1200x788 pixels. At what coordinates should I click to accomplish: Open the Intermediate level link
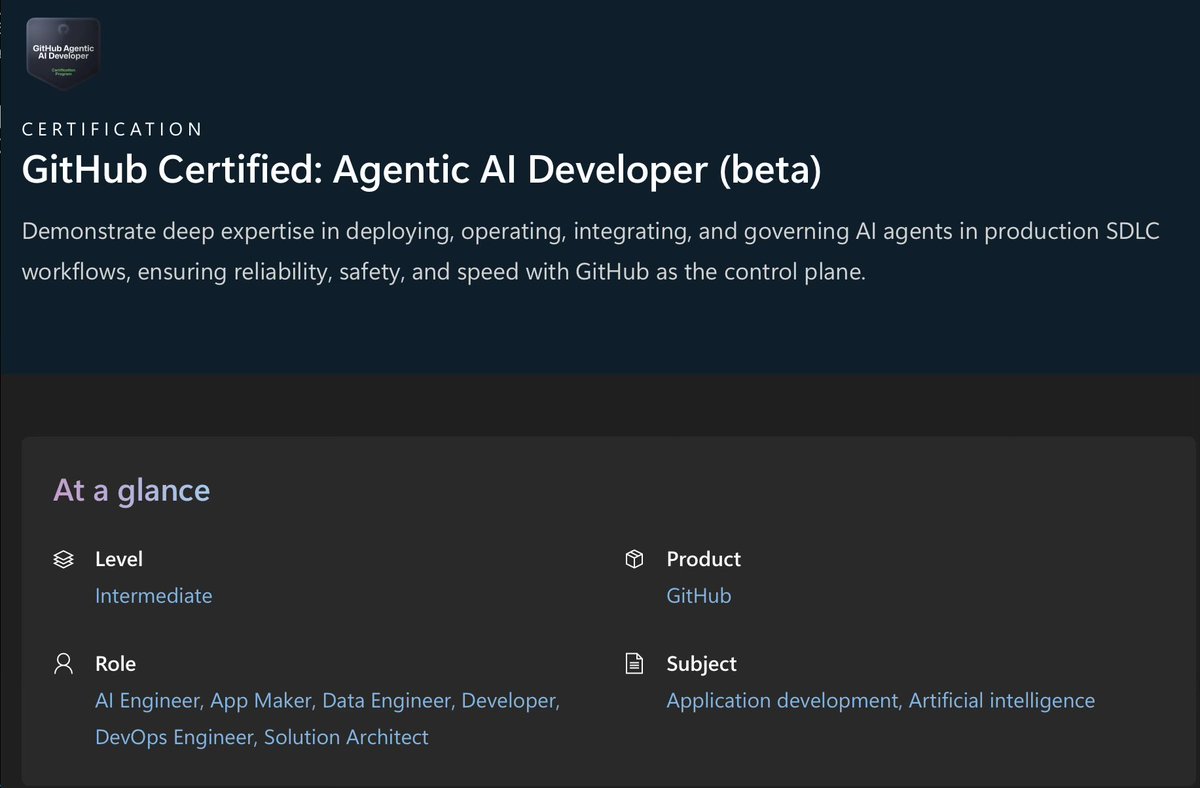(153, 596)
